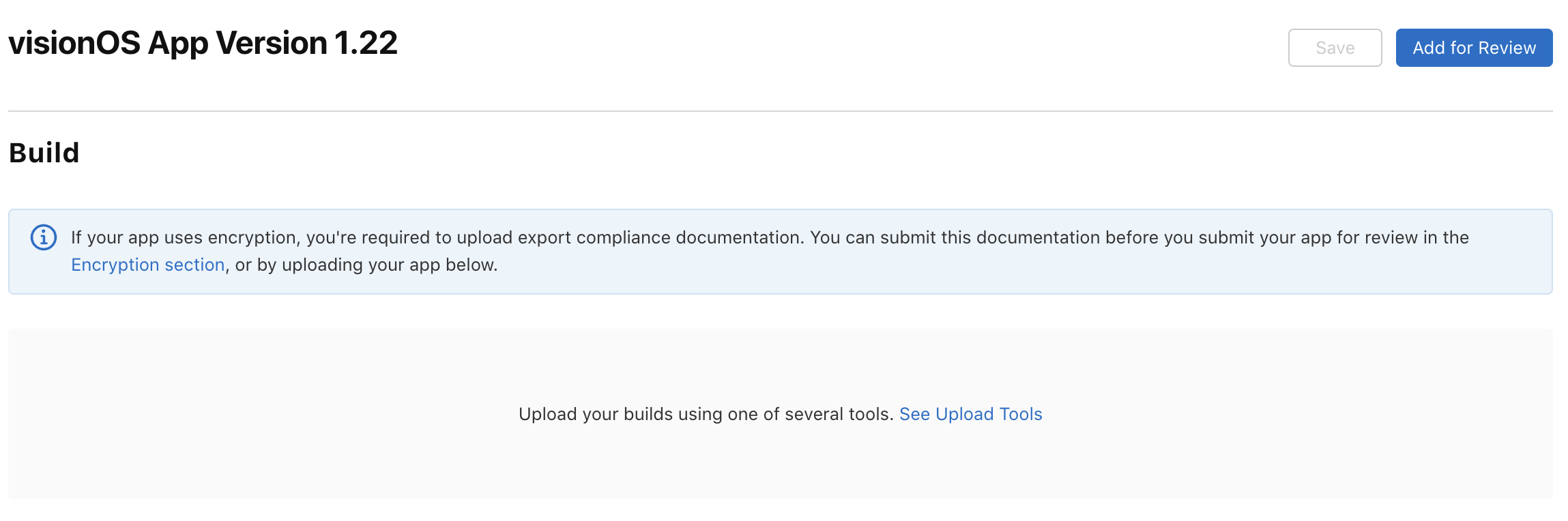
Task: Click the info icon in encryption notice
Action: pyautogui.click(x=44, y=237)
